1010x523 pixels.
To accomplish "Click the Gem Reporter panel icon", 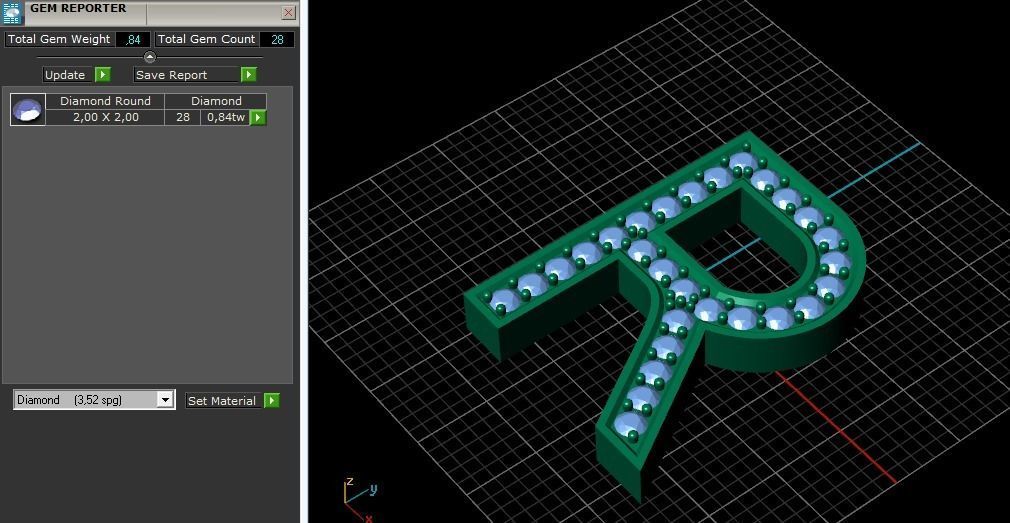I will [12, 13].
